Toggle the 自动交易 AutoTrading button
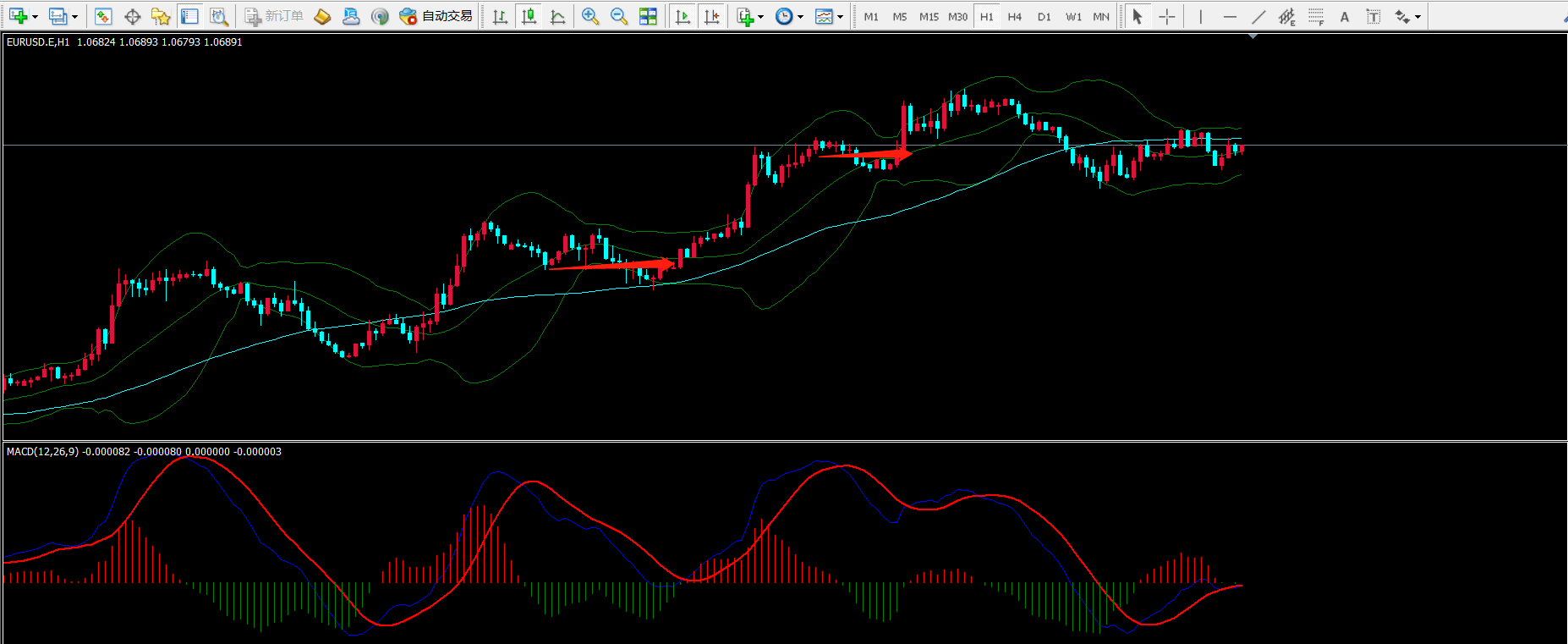The image size is (1568, 644). (436, 16)
